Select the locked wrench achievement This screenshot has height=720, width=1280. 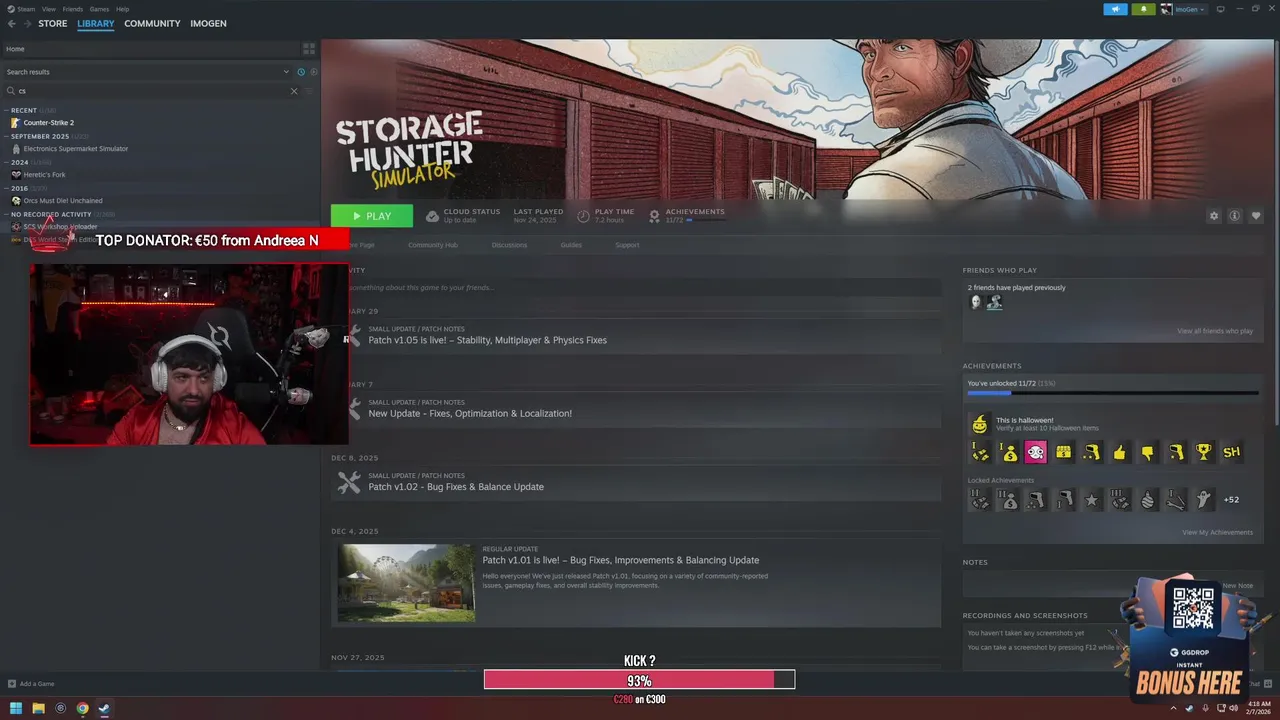[1175, 499]
